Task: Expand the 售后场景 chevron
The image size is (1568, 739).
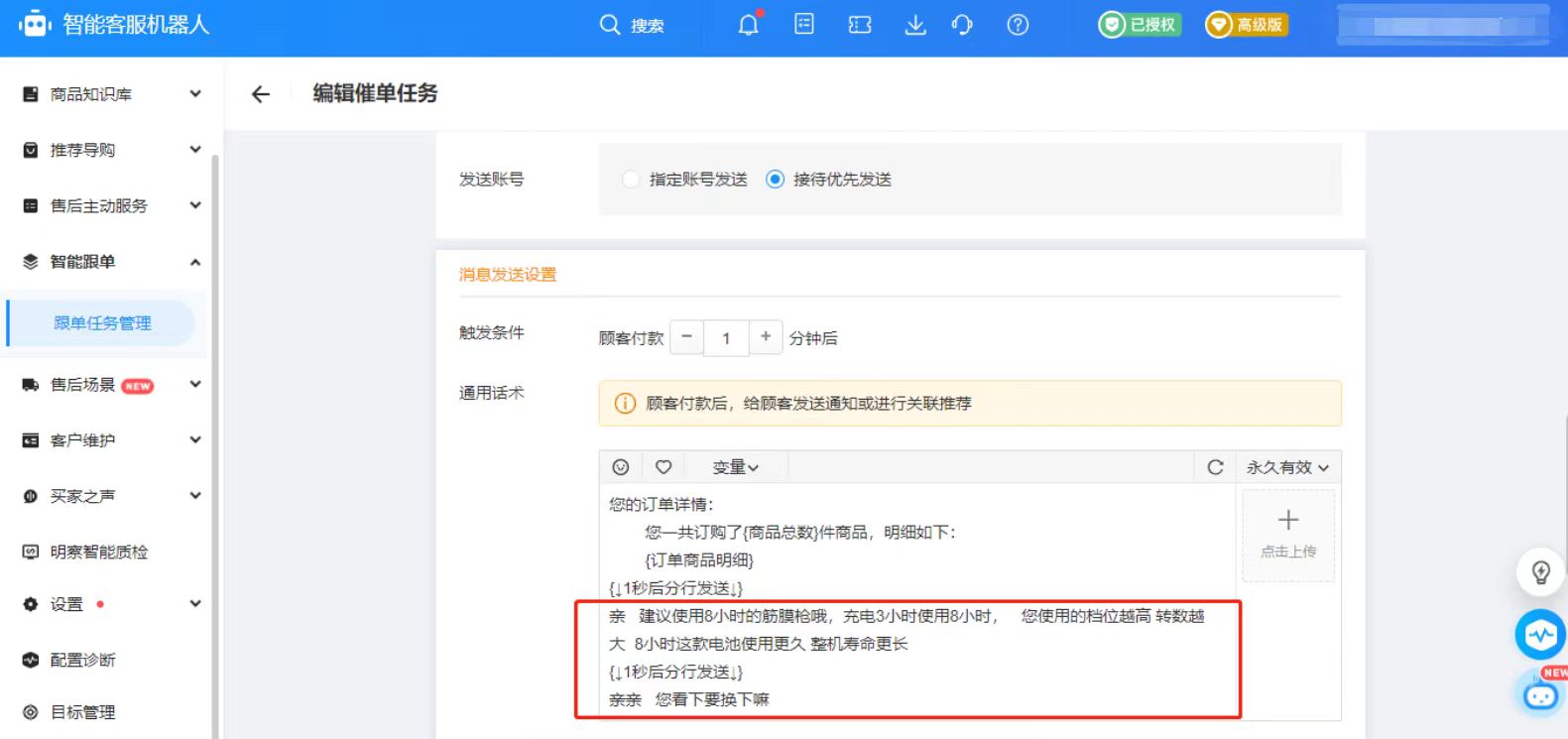Action: click(x=195, y=385)
